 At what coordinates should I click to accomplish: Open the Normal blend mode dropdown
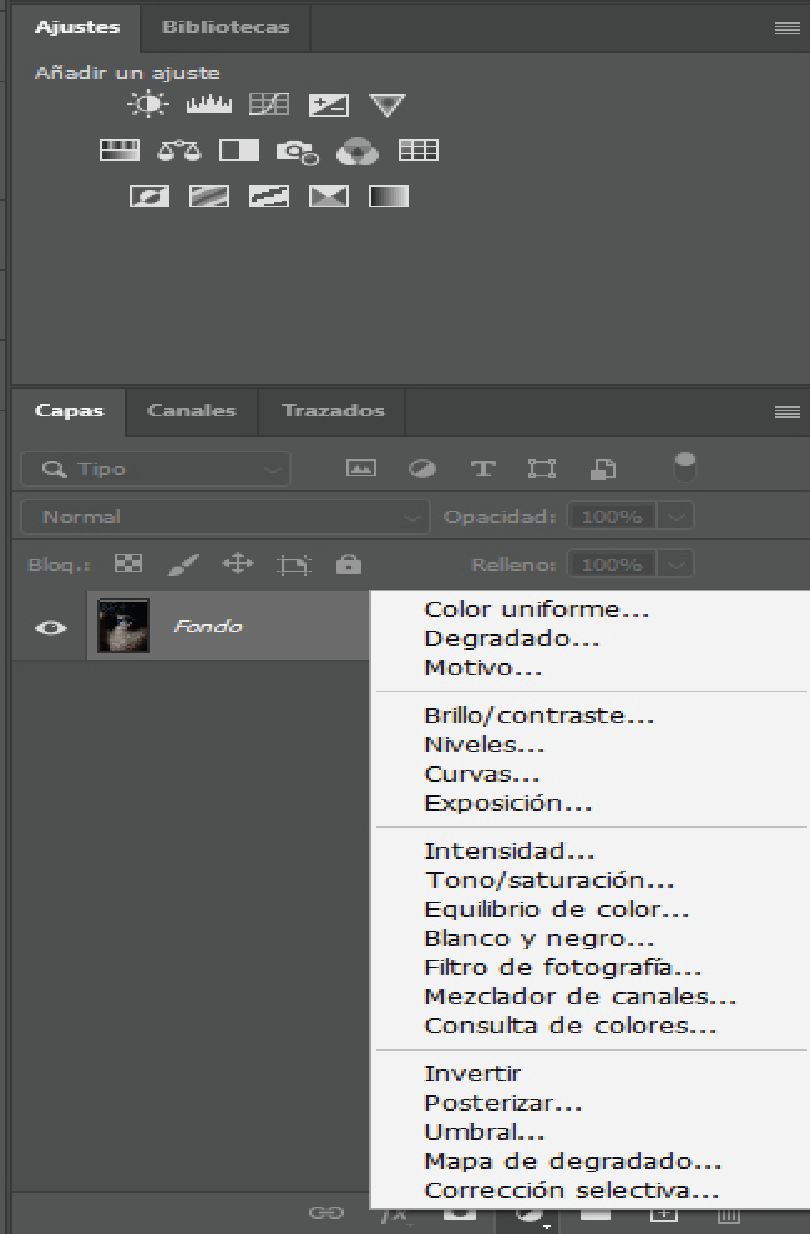click(225, 517)
